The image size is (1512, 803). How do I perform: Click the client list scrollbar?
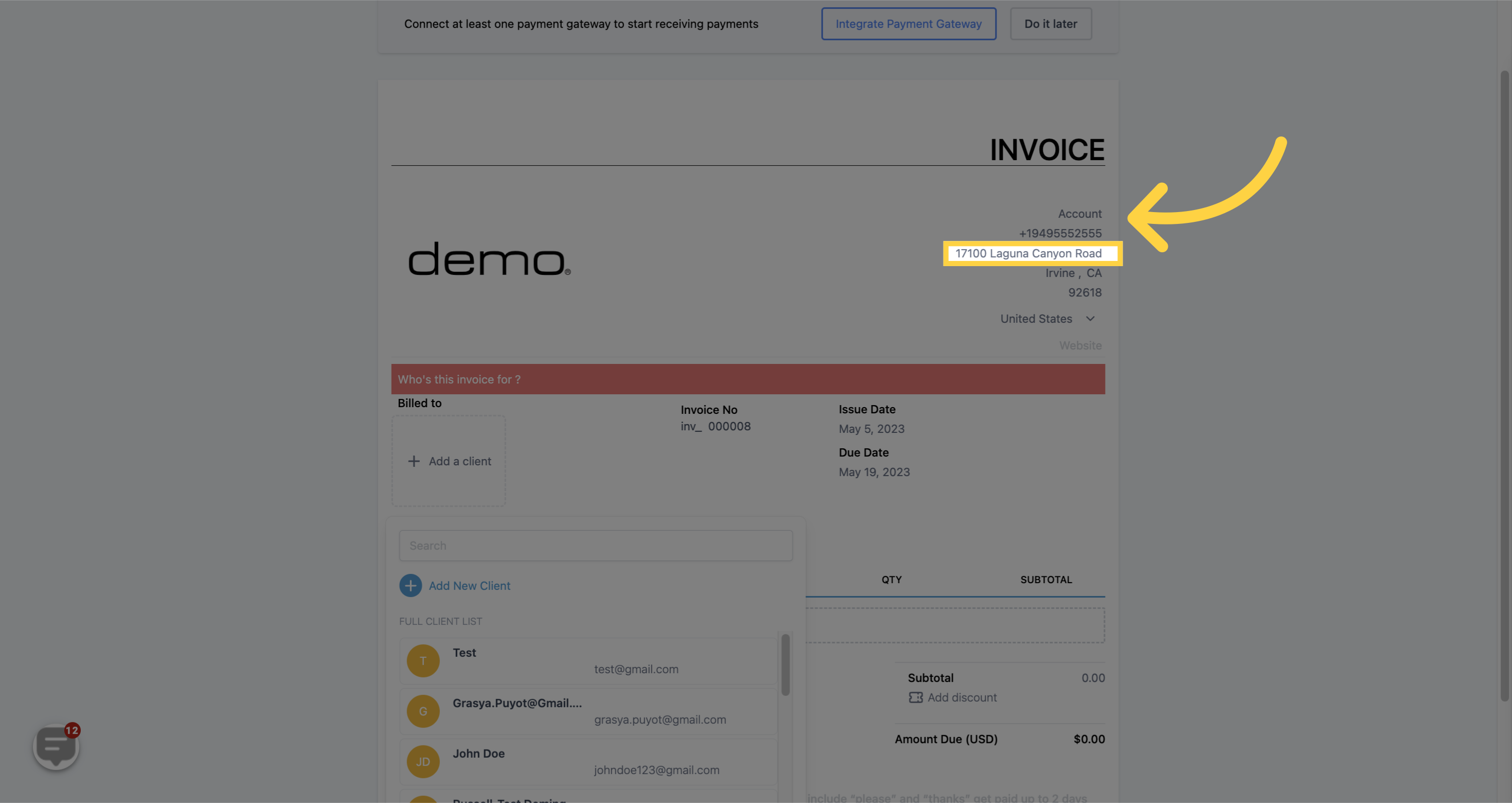786,664
